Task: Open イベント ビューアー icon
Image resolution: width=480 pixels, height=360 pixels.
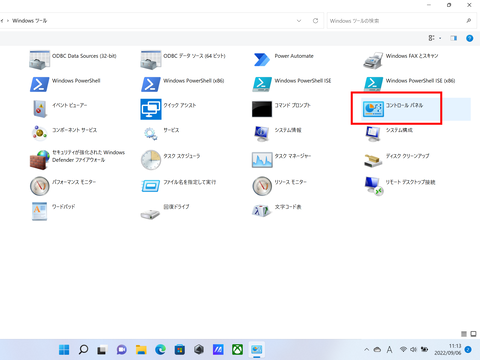Action: tap(40, 109)
